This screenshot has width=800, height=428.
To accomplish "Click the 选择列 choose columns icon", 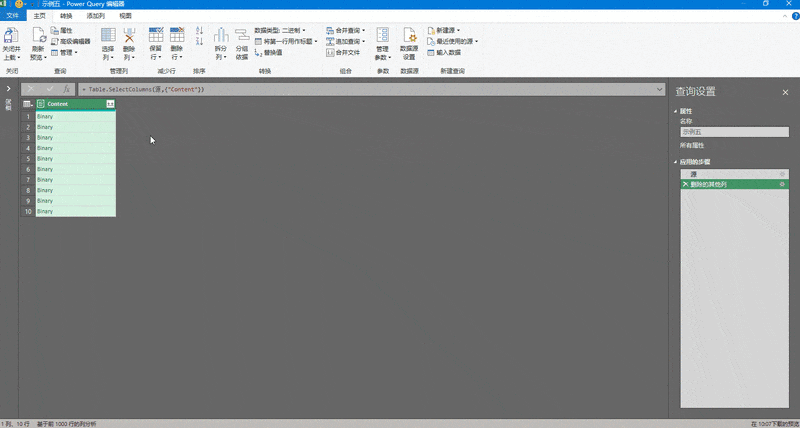I will coord(107,37).
